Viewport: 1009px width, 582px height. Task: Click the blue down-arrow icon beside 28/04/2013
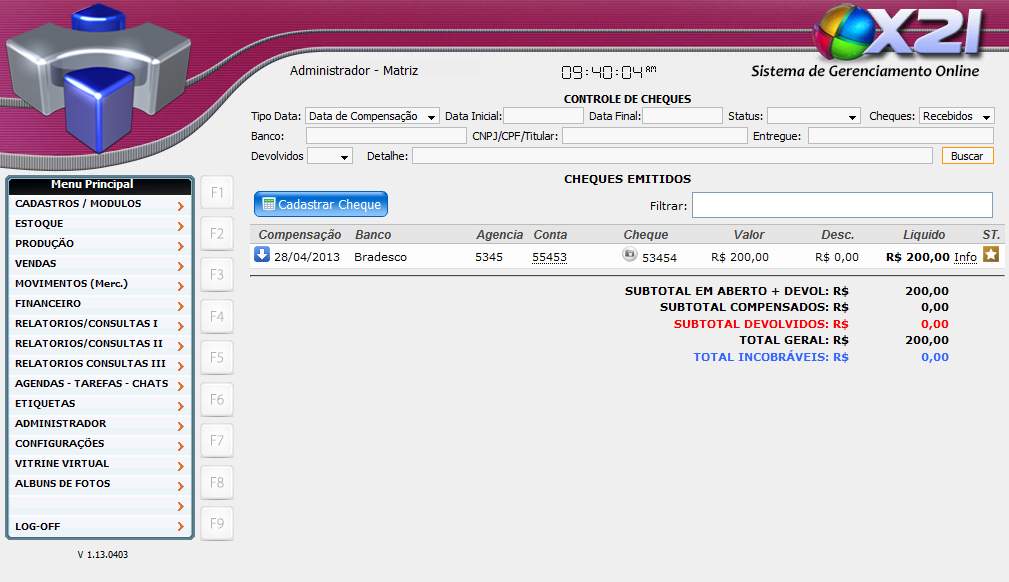pyautogui.click(x=262, y=255)
